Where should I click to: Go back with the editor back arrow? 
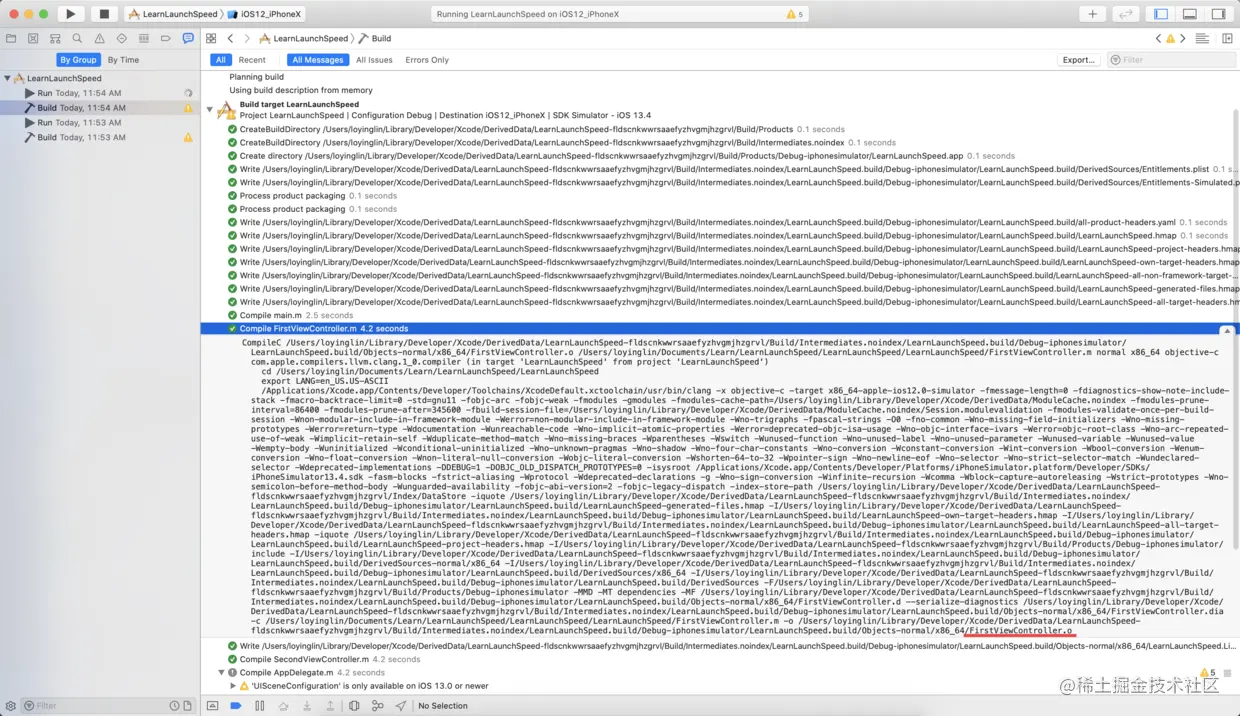click(230, 38)
